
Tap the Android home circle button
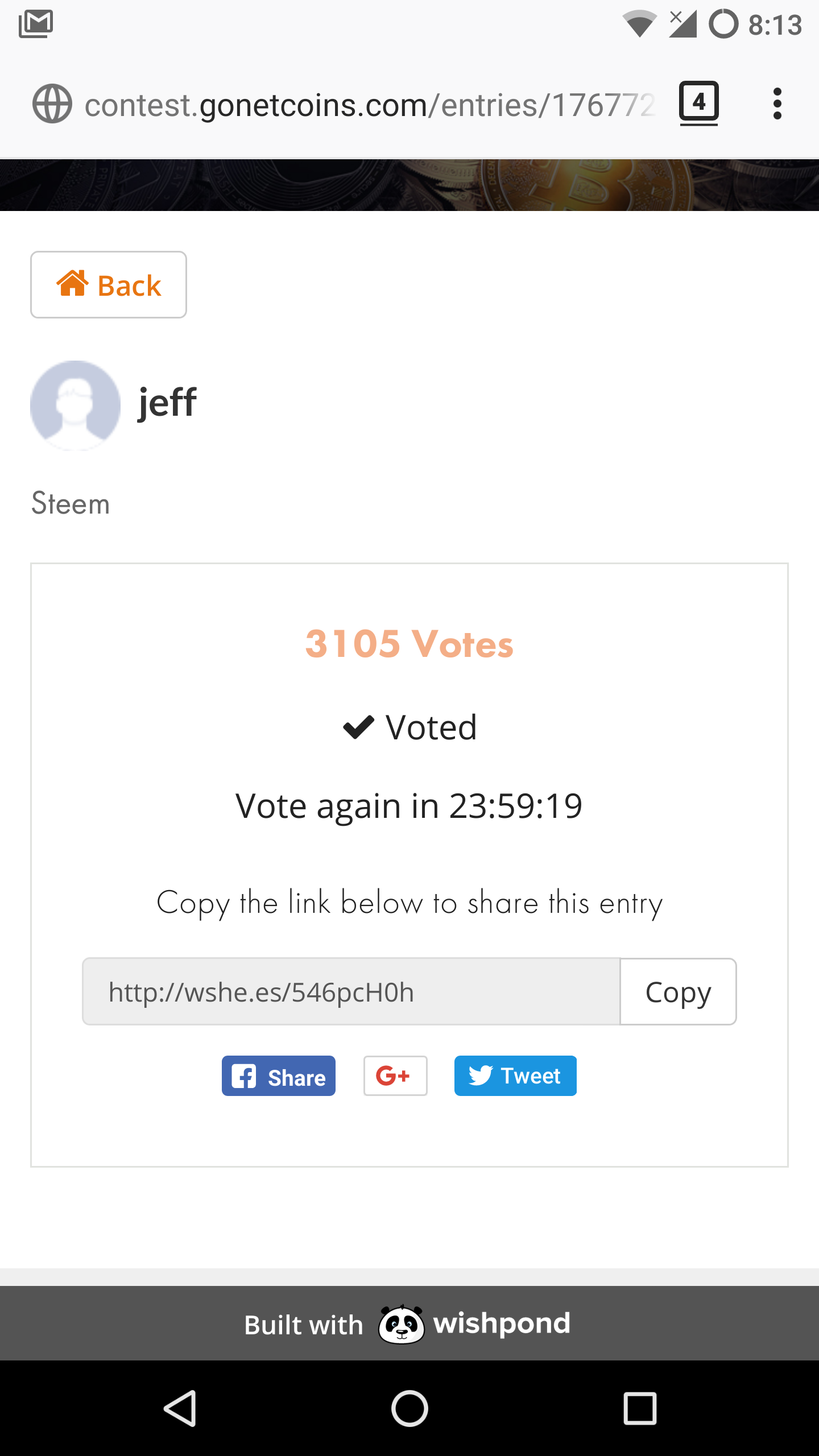click(x=409, y=1408)
